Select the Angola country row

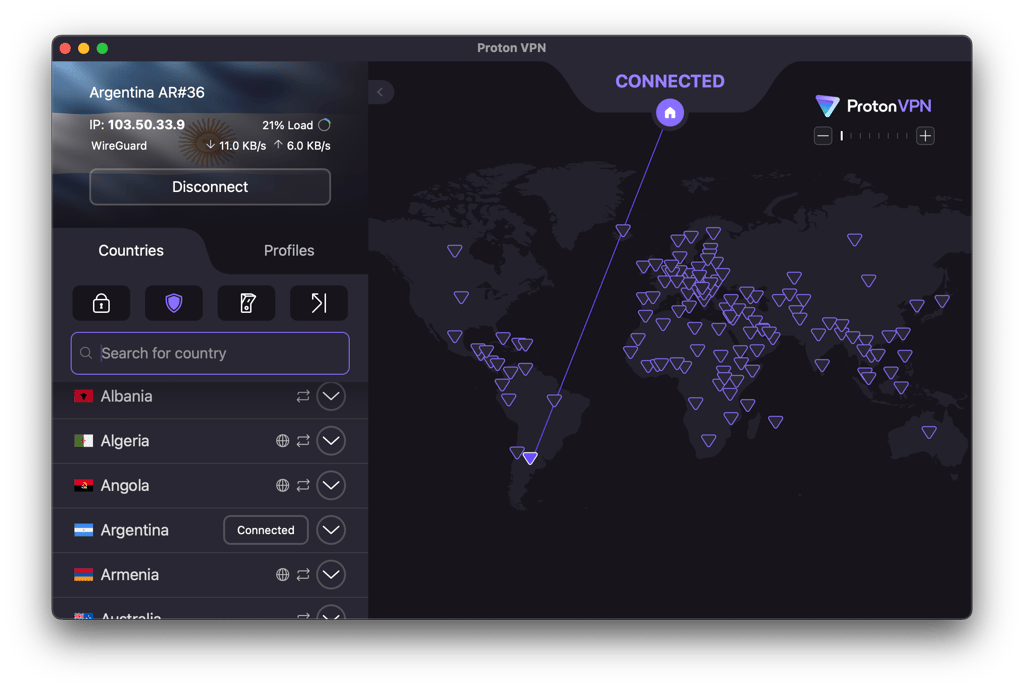coord(210,485)
